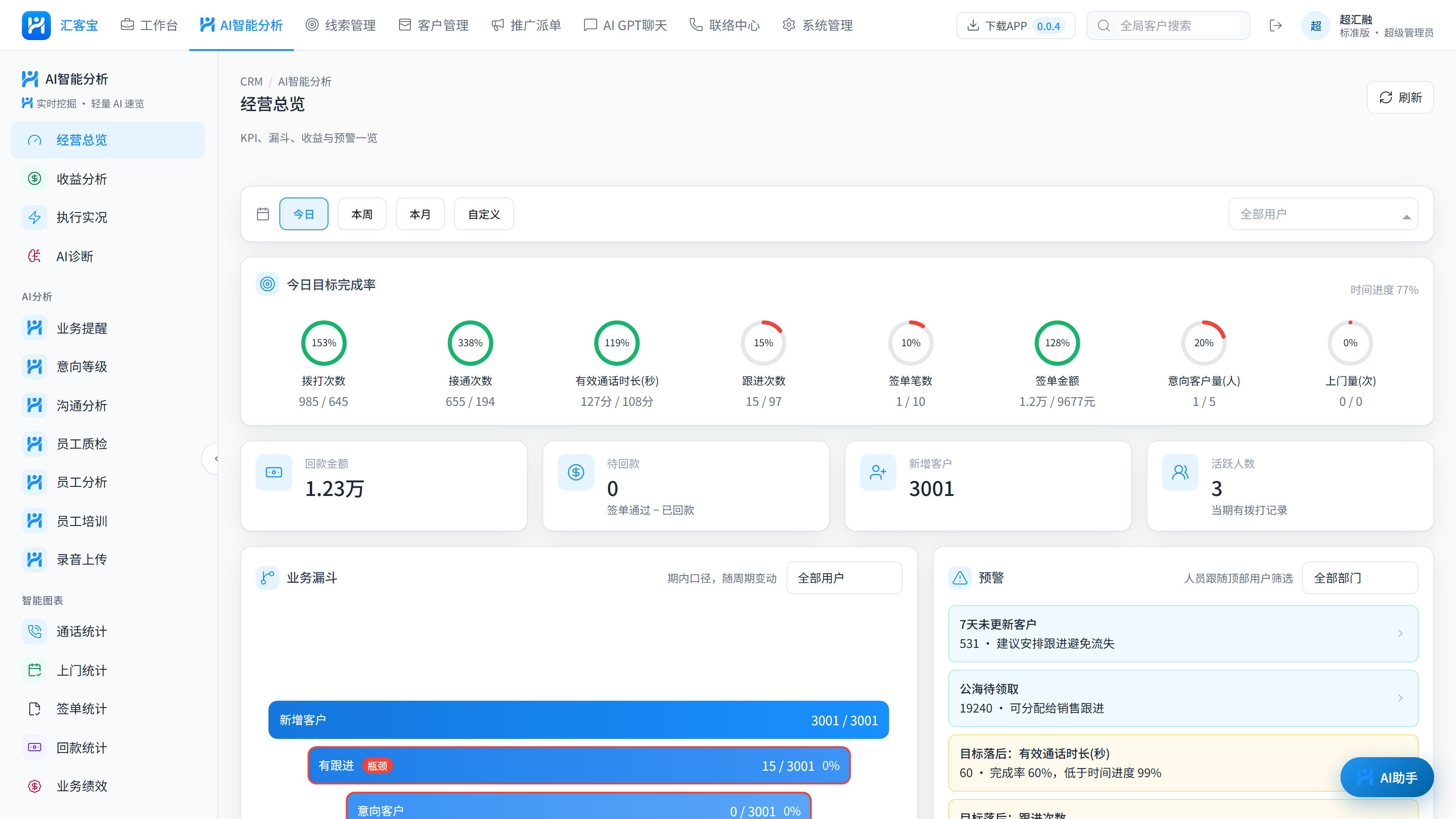
Task: Switch to AI GPT聊天 top tab
Action: [x=625, y=25]
